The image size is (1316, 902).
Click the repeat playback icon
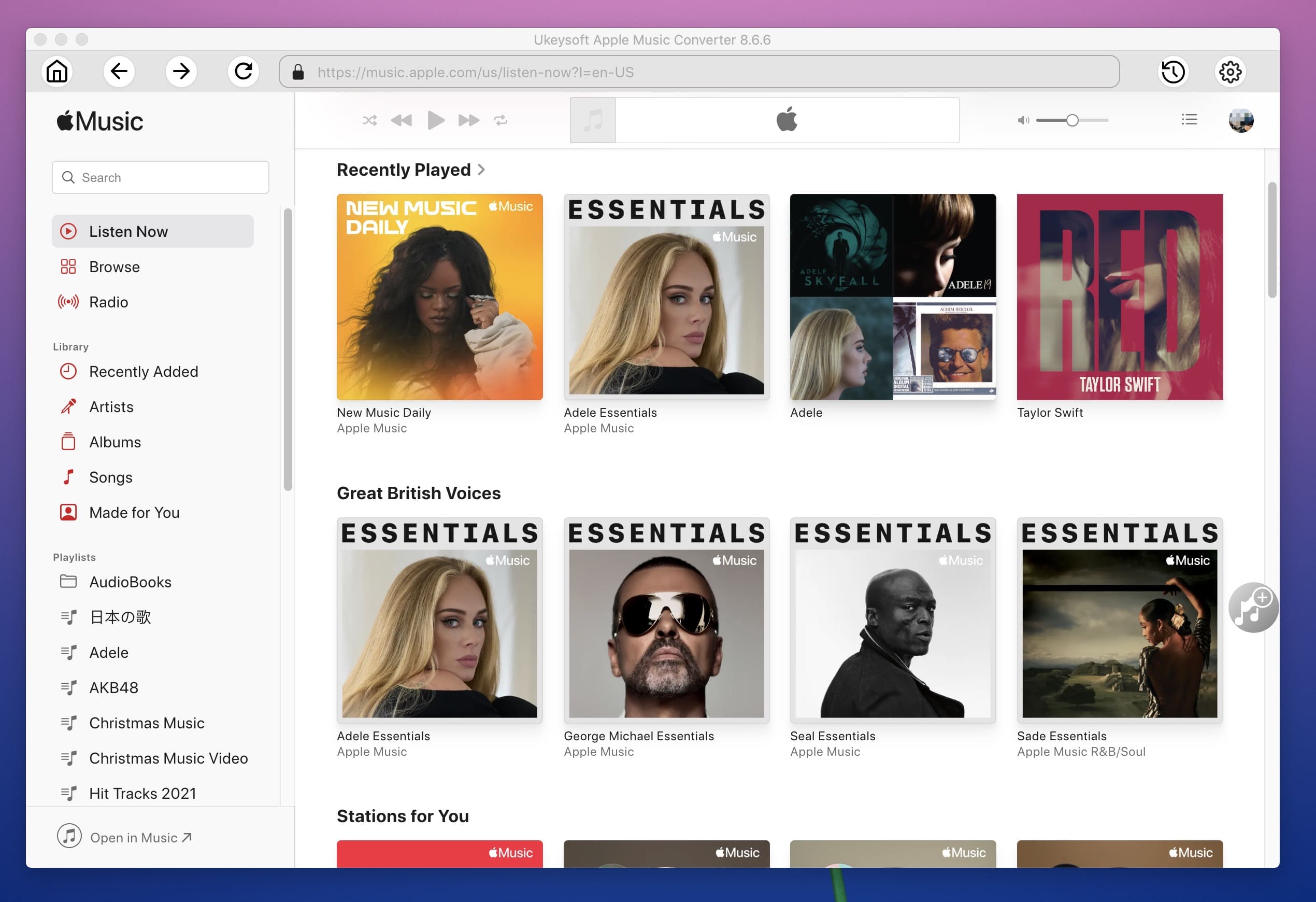500,120
